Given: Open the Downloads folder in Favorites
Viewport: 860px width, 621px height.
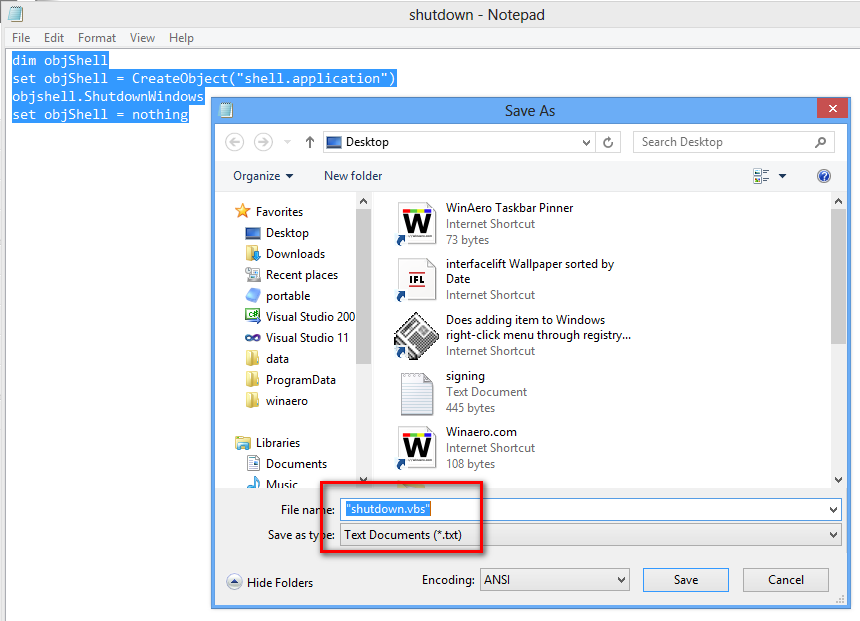Looking at the screenshot, I should pos(295,254).
